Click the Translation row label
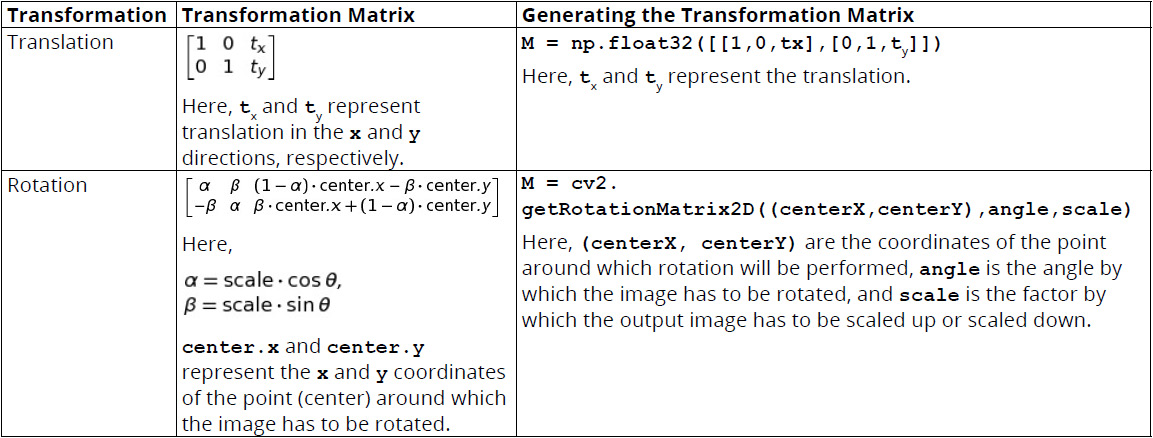The width and height of the screenshot is (1153, 438). click(x=60, y=42)
